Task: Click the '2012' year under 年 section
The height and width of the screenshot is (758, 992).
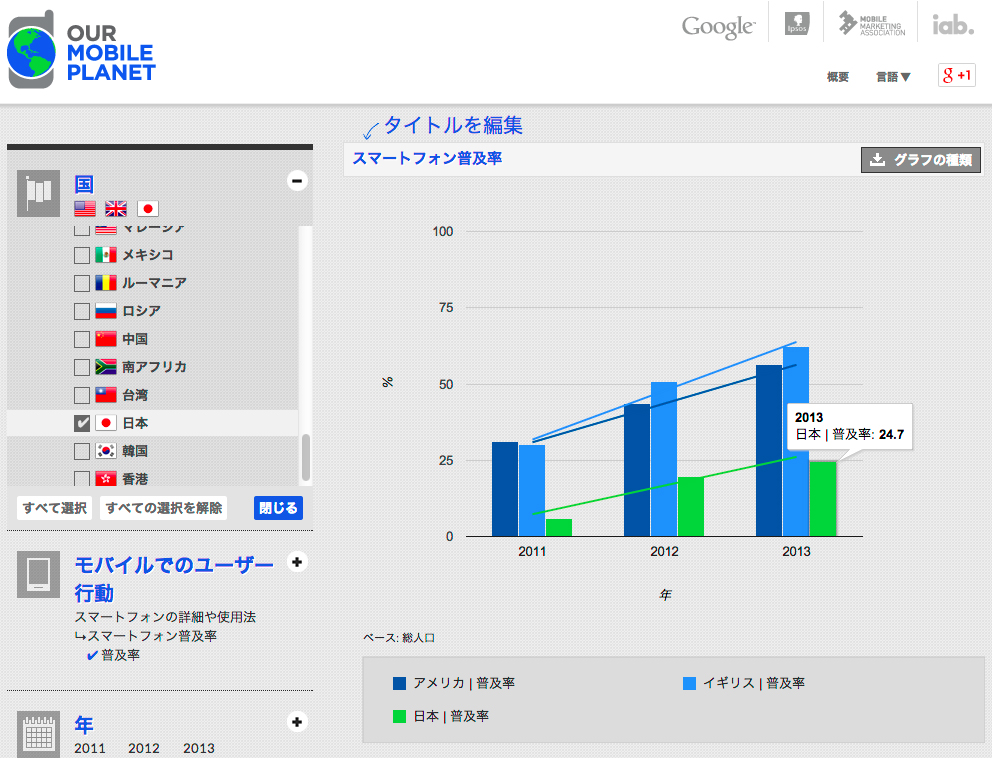Action: tap(144, 749)
